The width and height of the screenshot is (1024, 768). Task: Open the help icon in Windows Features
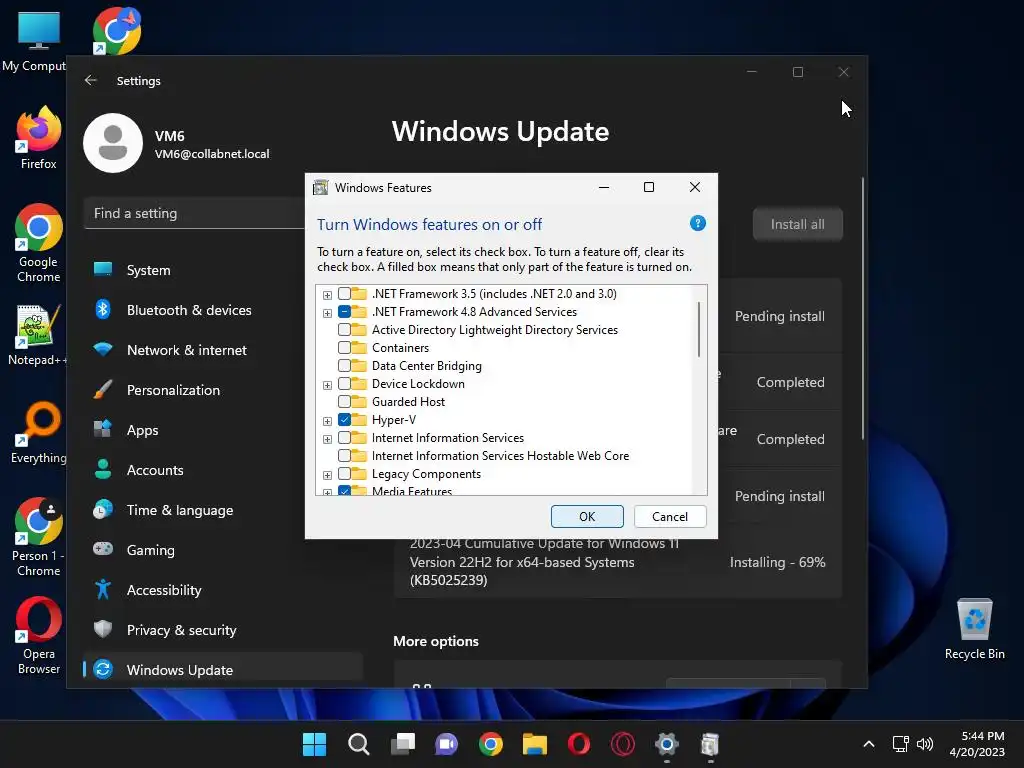point(697,223)
